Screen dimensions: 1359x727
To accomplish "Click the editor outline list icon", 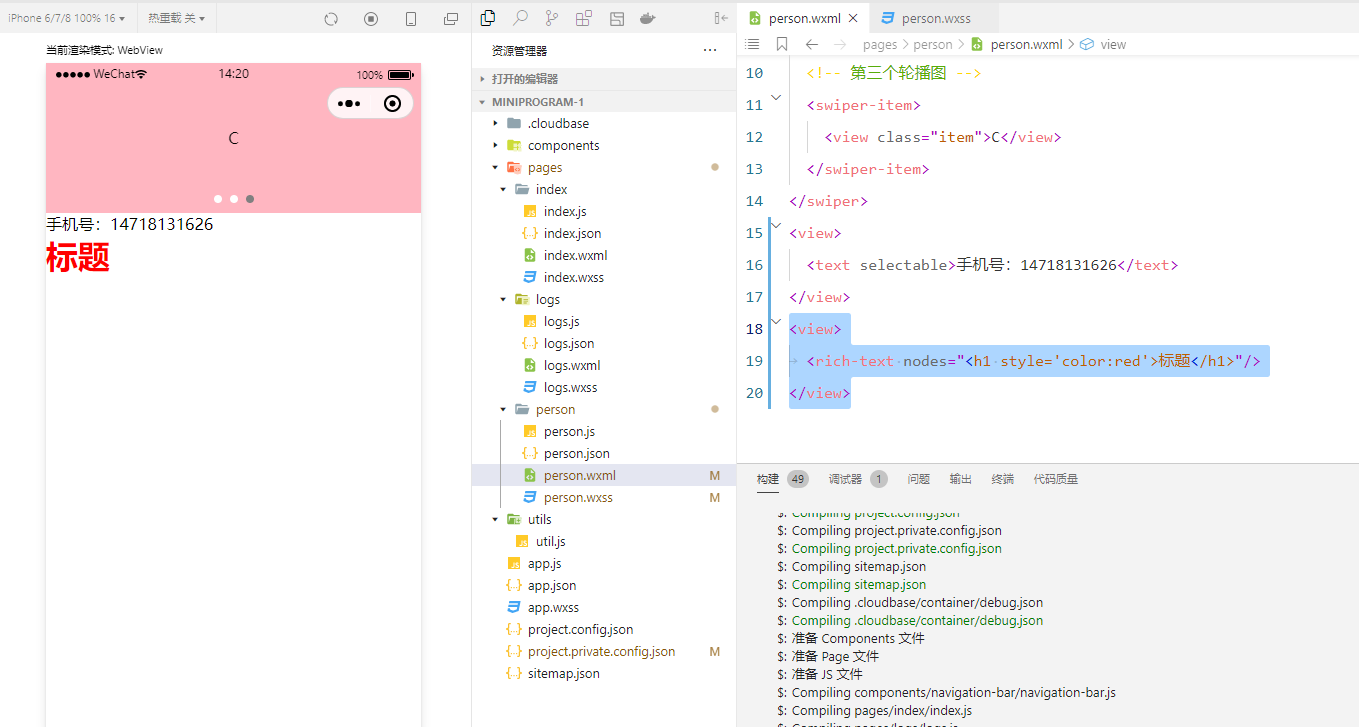I will click(753, 44).
